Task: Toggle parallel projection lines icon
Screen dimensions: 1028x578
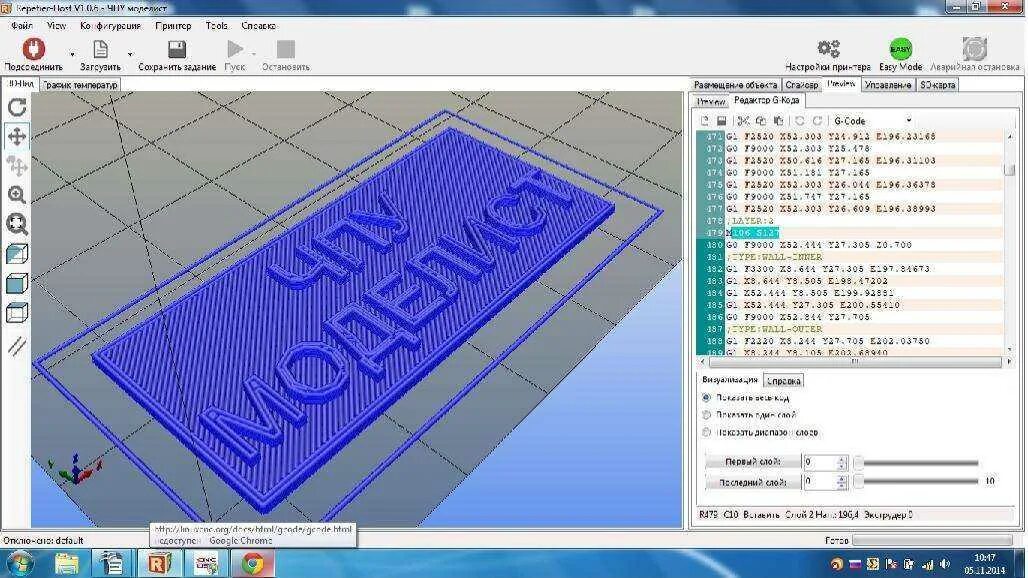Action: [17, 345]
